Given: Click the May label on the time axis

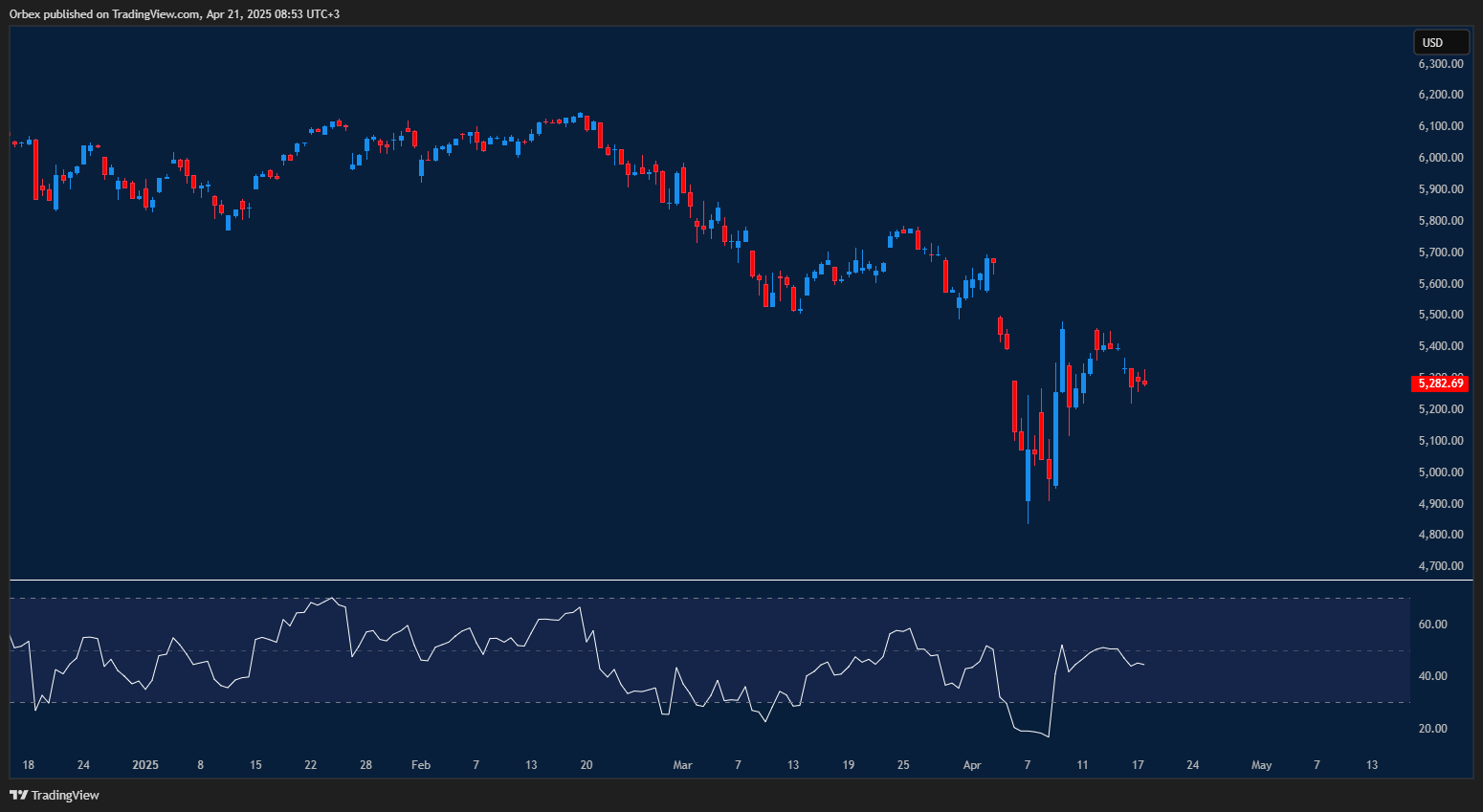Looking at the screenshot, I should click(1261, 765).
